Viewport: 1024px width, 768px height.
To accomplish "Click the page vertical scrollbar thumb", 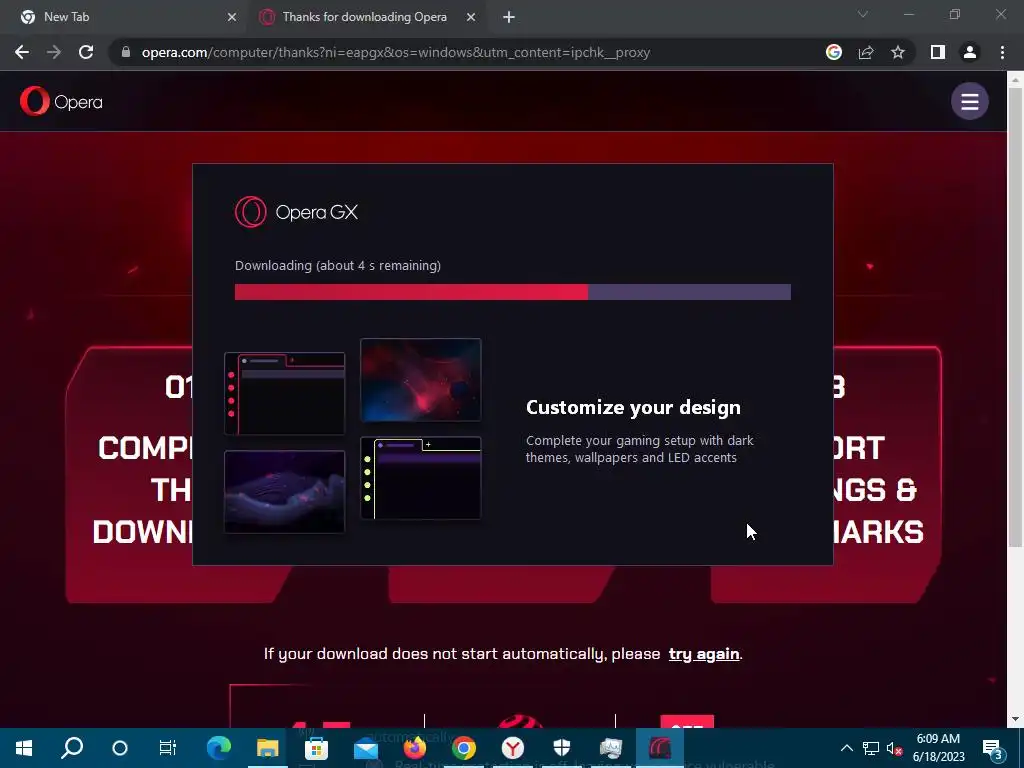I will pos(1015,317).
